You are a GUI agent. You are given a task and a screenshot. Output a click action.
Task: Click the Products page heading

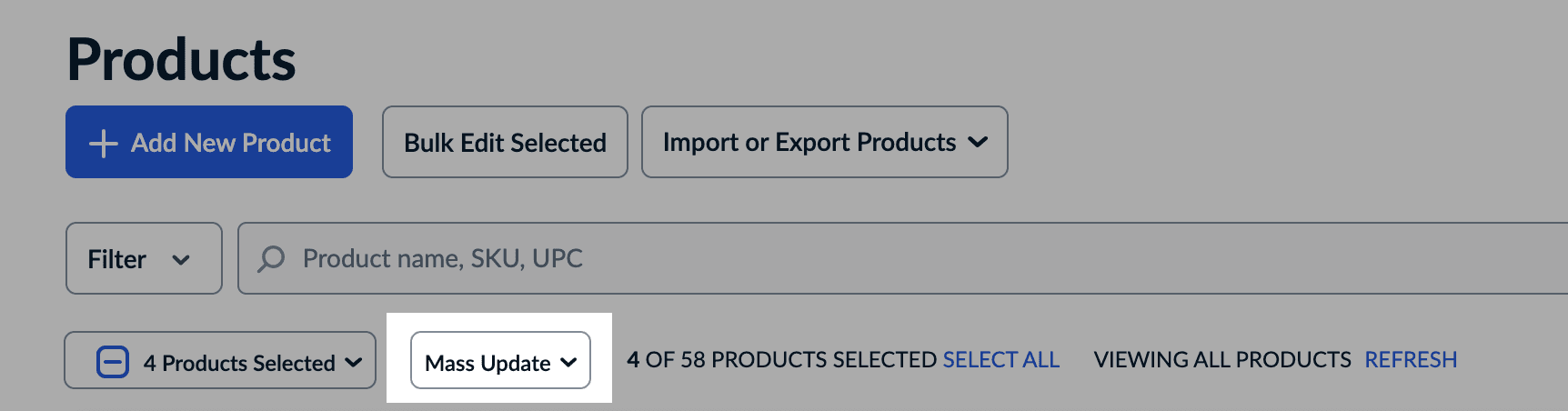pyautogui.click(x=181, y=60)
